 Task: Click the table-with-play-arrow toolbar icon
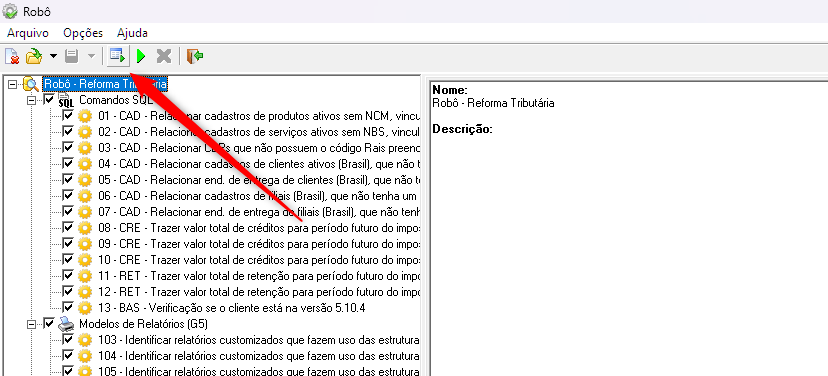click(117, 55)
